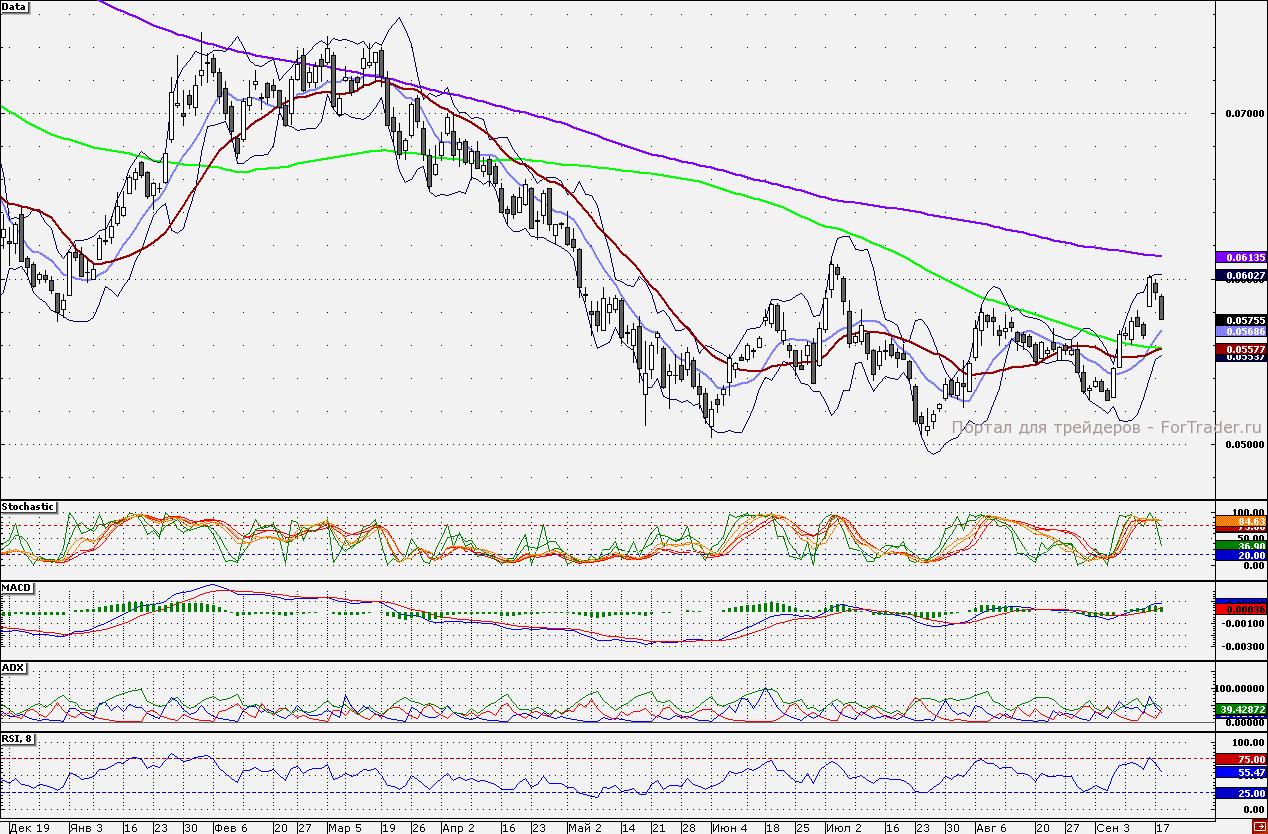Viewport: 1268px width, 834px height.
Task: Click the dark navy 0.06027 price marker
Action: click(x=1240, y=275)
